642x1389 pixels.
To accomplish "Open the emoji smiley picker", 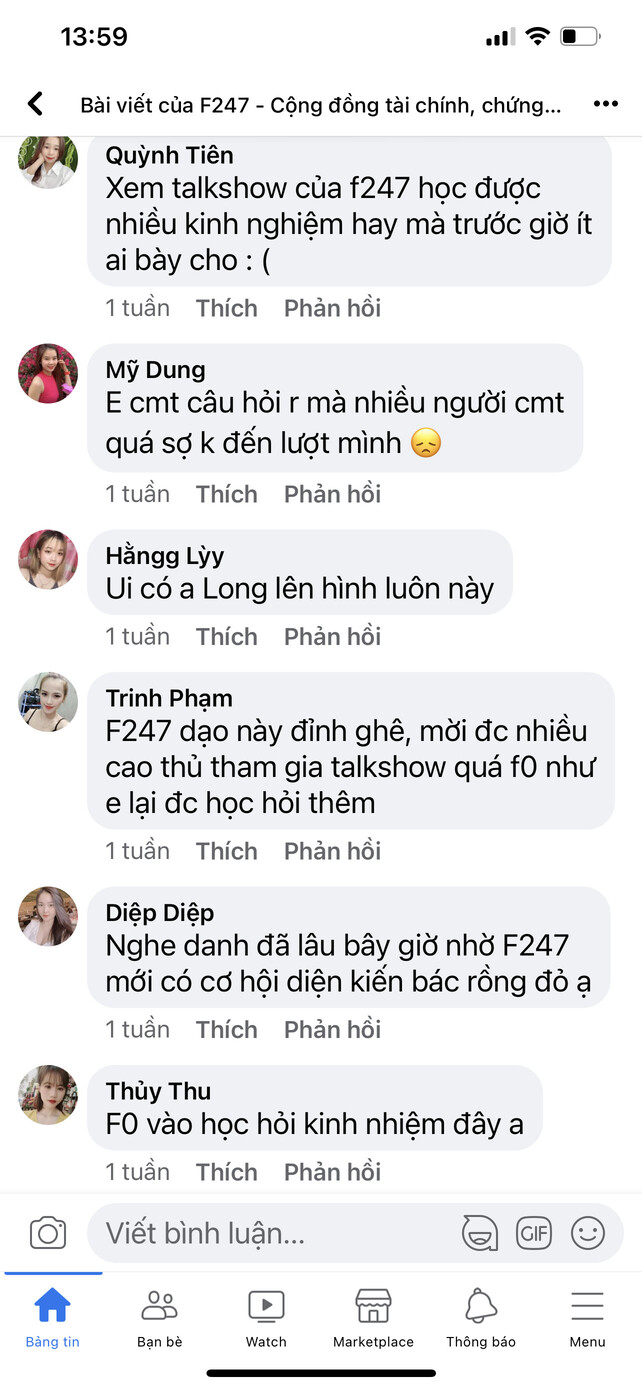I will point(588,1233).
